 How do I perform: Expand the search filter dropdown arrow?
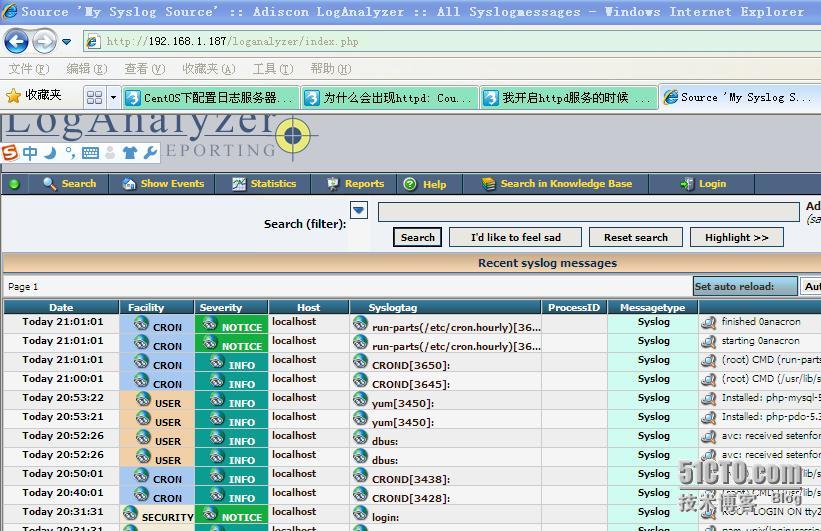(359, 211)
